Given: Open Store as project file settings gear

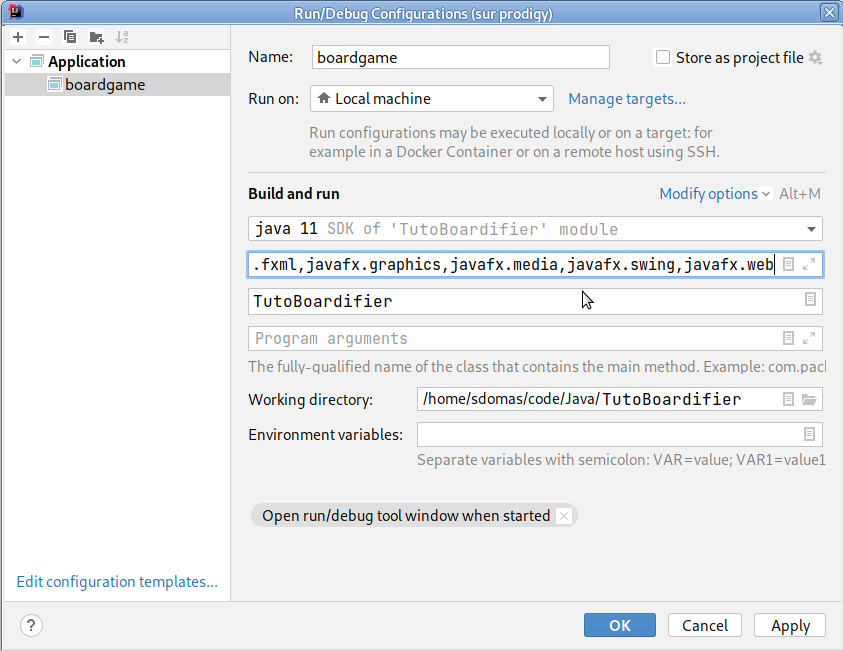Looking at the screenshot, I should point(815,58).
